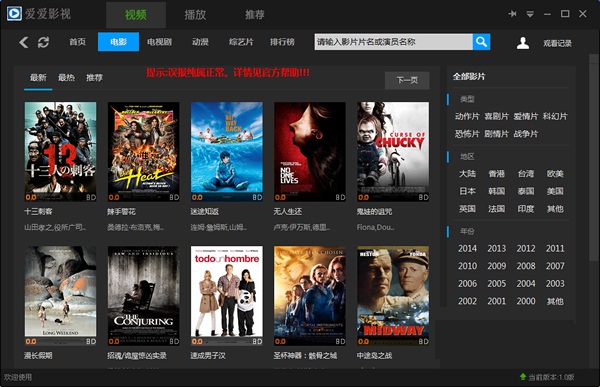This screenshot has height=387, width=600.
Task: Filter region by 香港
Action: (x=497, y=174)
